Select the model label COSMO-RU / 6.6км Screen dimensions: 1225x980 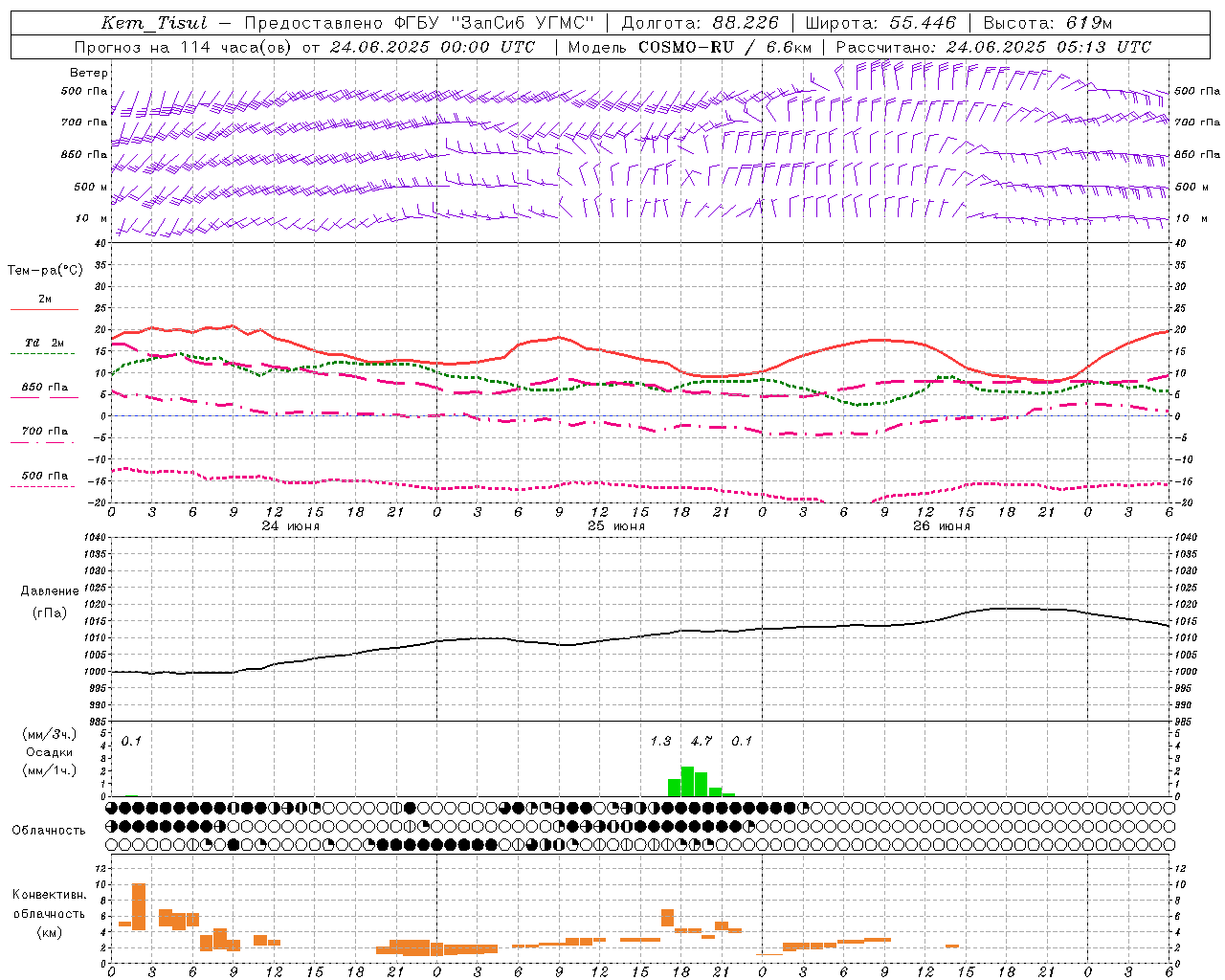(724, 47)
